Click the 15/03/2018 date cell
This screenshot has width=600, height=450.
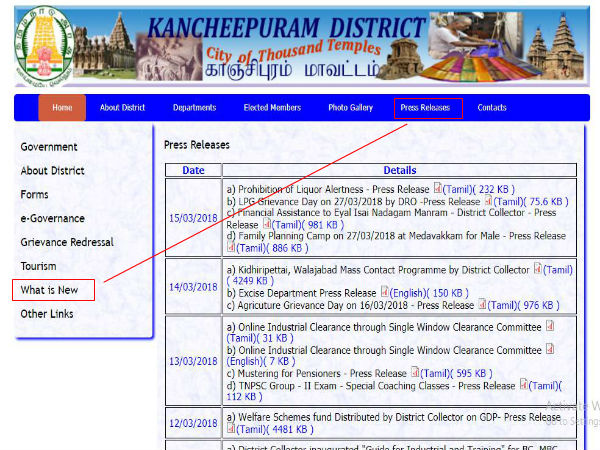193,218
